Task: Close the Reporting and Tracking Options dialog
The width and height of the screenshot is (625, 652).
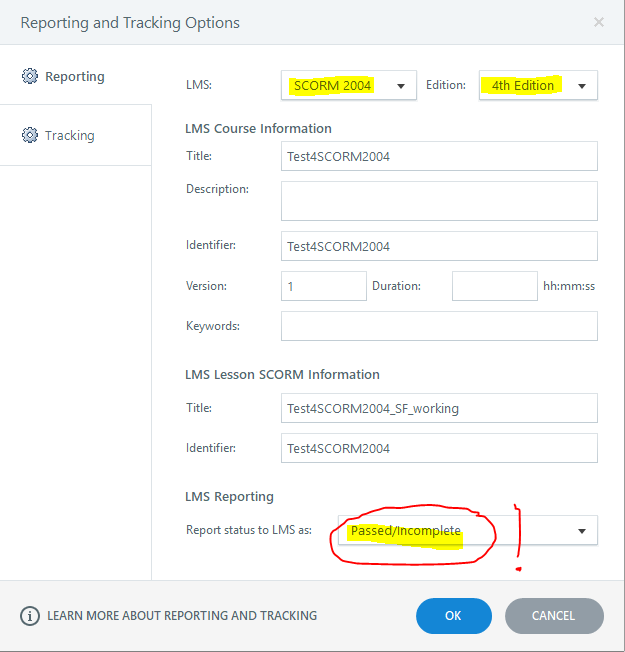Action: click(598, 22)
